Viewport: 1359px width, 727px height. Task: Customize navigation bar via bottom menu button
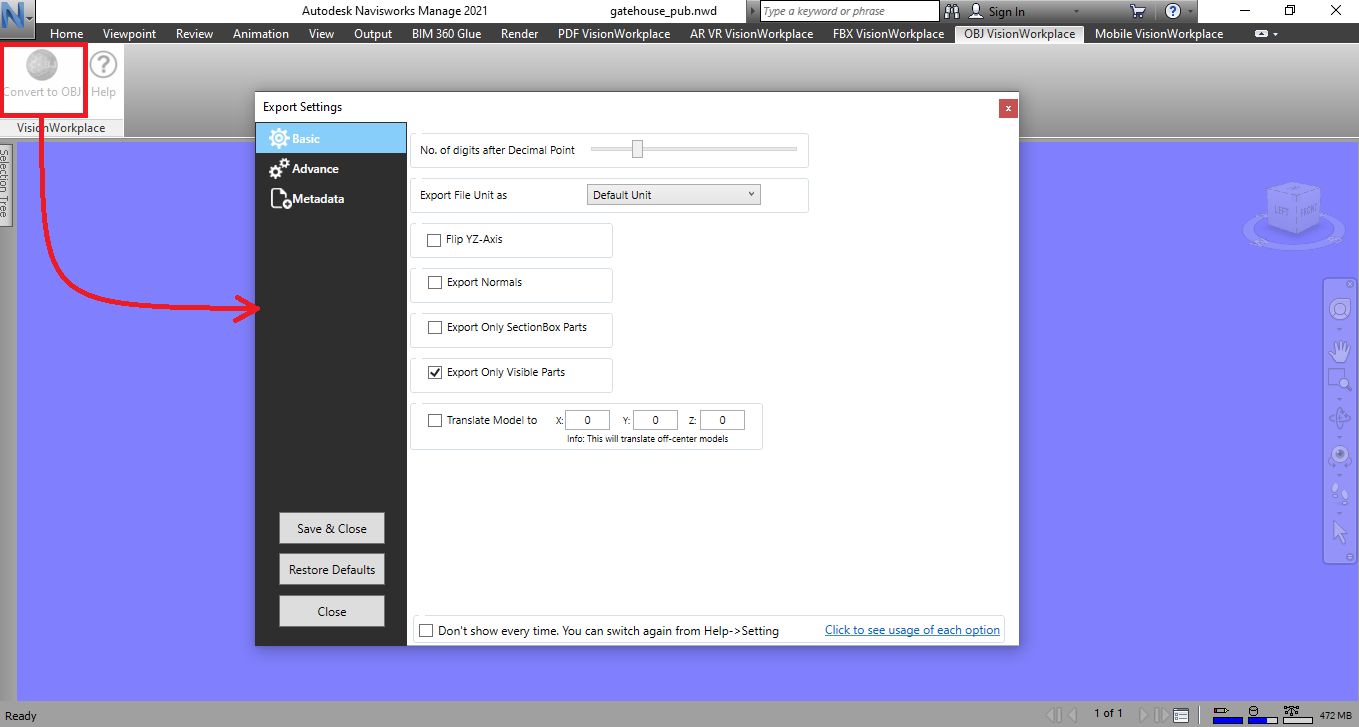click(1349, 556)
